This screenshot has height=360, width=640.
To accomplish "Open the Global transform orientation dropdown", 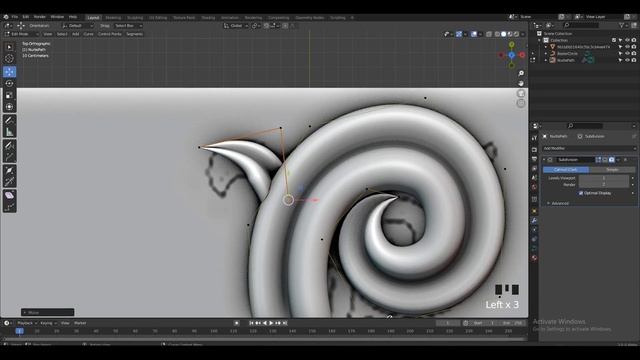I will point(236,26).
